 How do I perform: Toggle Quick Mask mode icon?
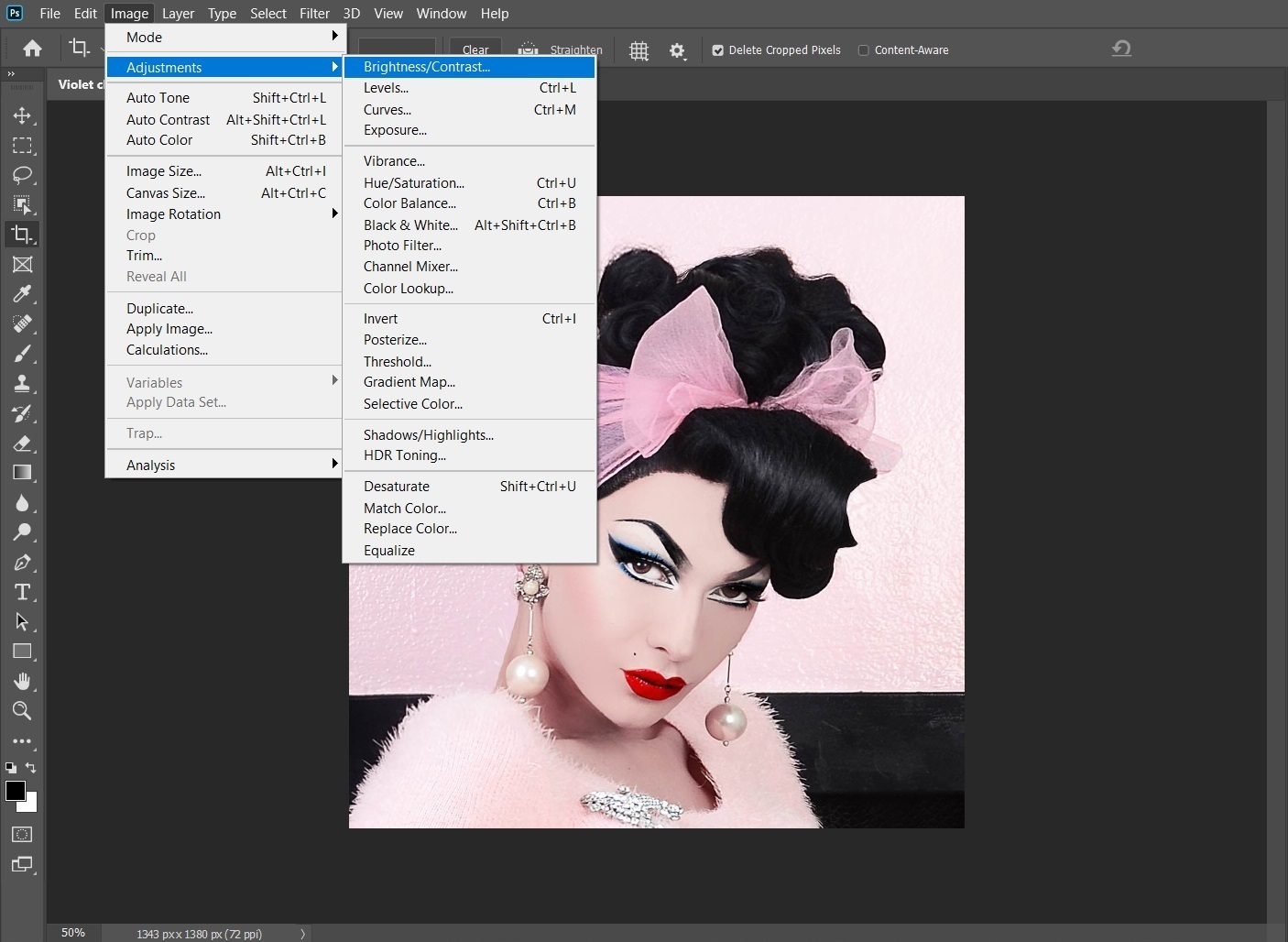pyautogui.click(x=22, y=835)
